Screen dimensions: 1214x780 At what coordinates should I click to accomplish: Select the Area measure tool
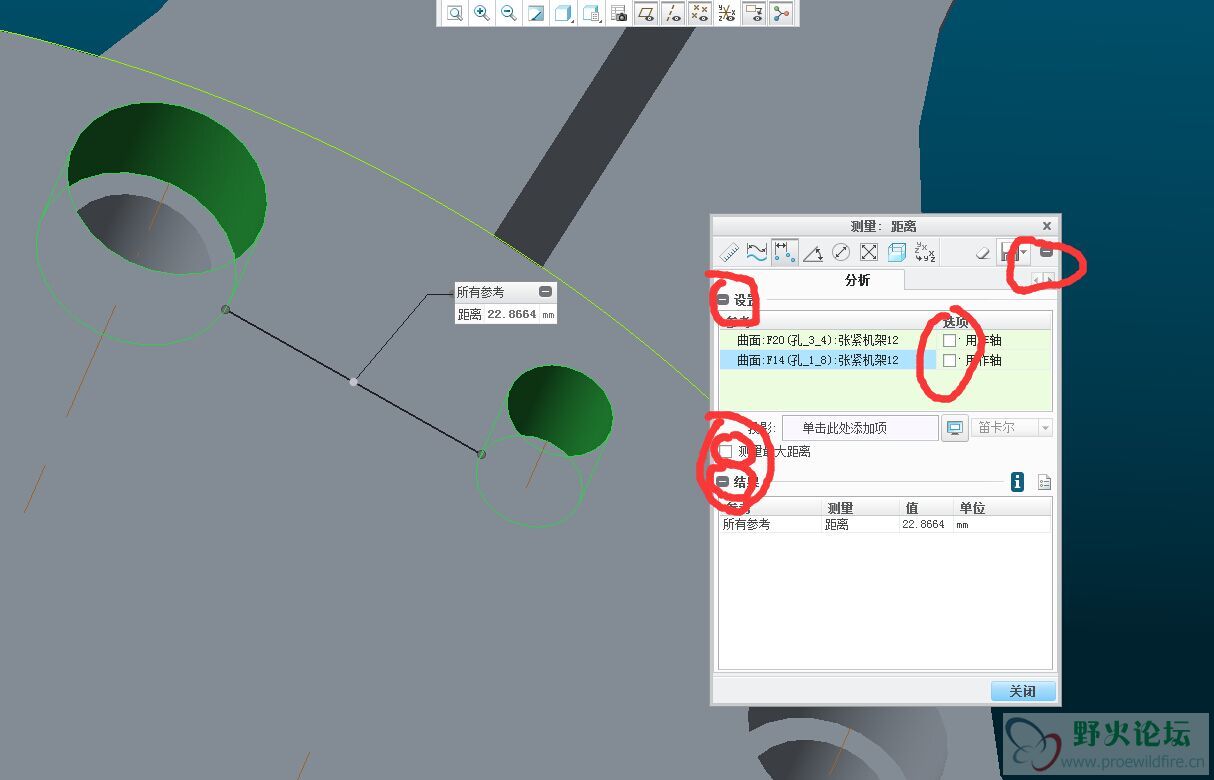pyautogui.click(x=869, y=253)
